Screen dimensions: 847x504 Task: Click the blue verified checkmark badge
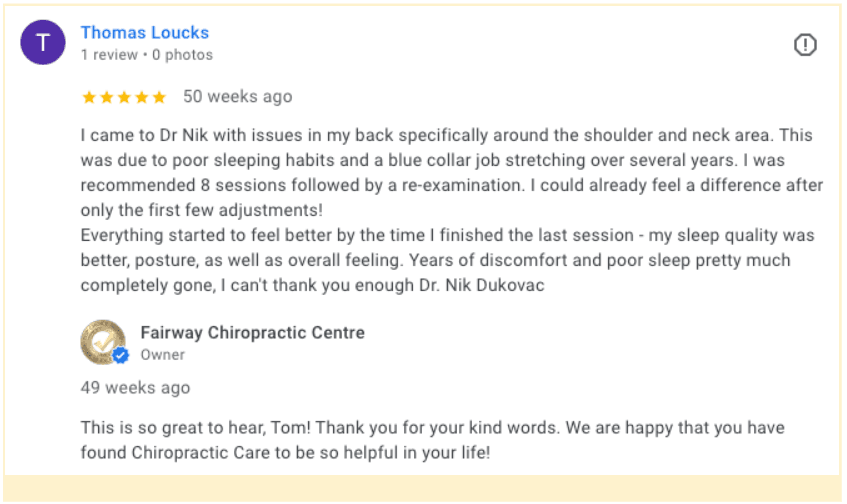pos(121,355)
